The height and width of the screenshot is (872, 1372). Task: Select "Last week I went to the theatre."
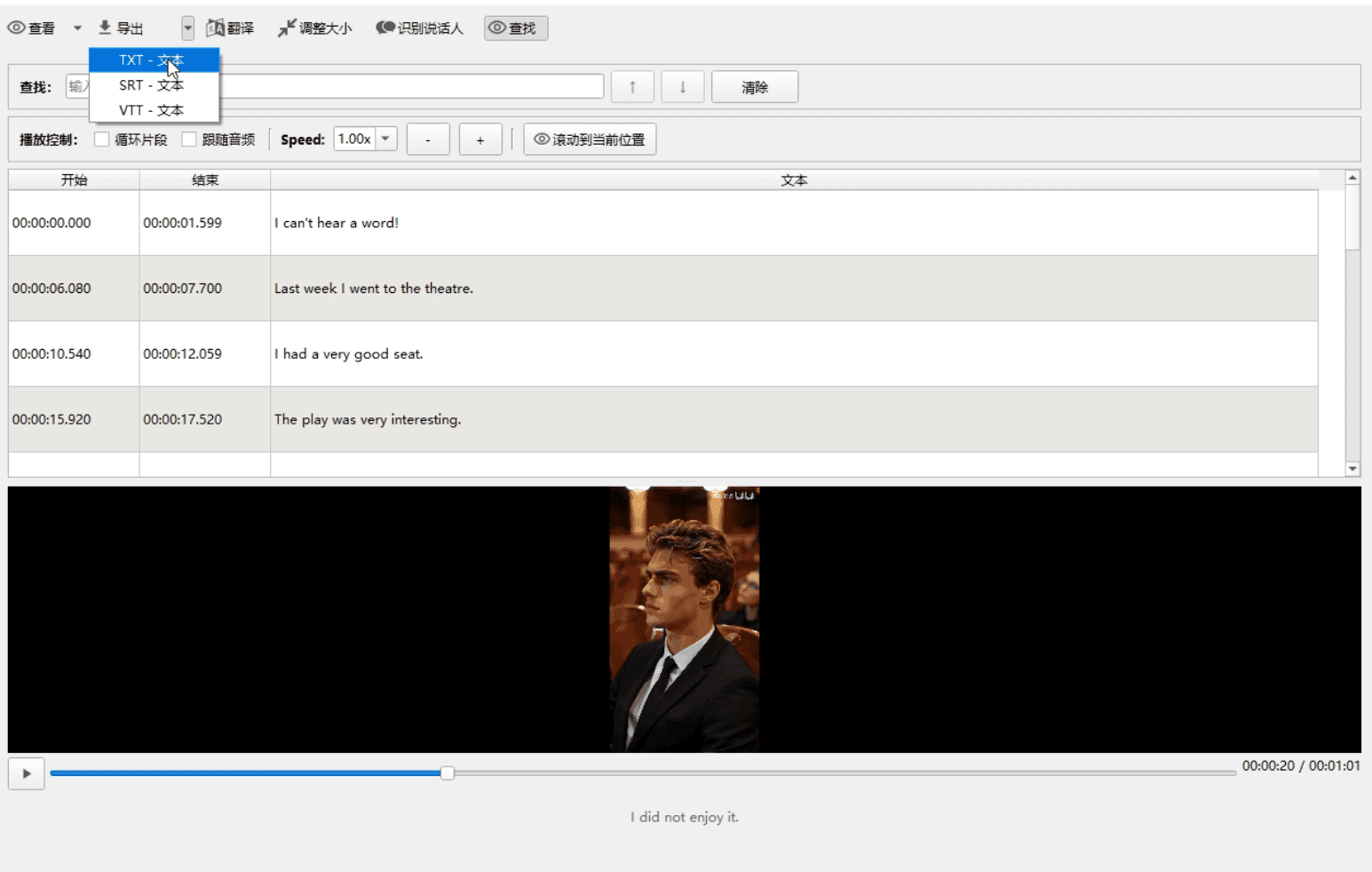[x=374, y=289]
